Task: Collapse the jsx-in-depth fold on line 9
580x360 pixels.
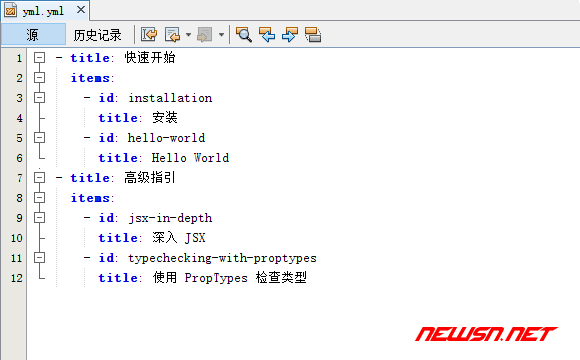Action: point(39,218)
